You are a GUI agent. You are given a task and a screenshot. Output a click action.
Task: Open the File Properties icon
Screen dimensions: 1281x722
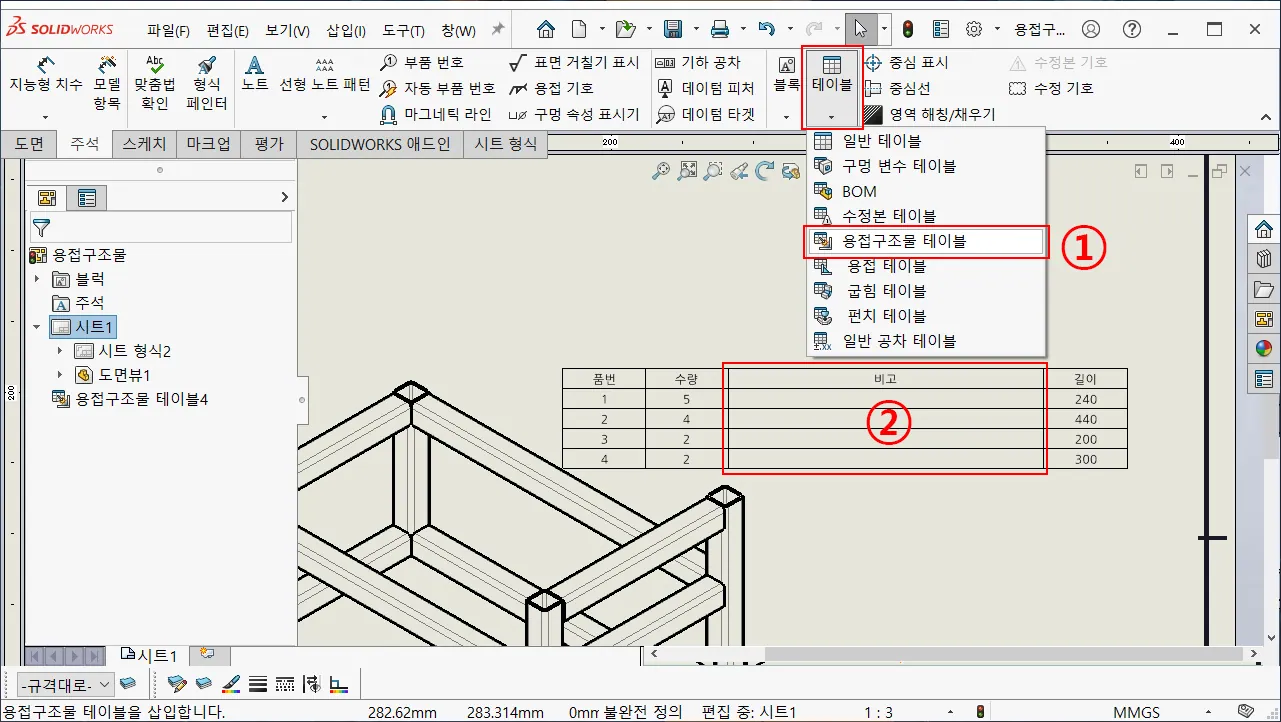click(x=941, y=29)
